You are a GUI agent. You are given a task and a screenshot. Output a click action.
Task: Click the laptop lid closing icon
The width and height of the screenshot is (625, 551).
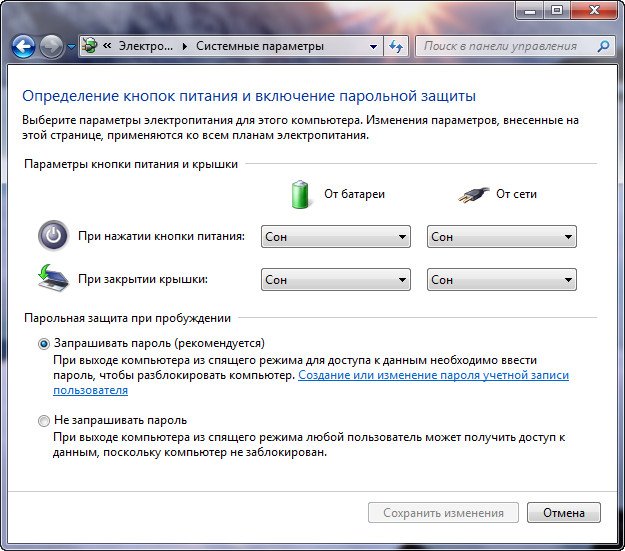click(52, 278)
